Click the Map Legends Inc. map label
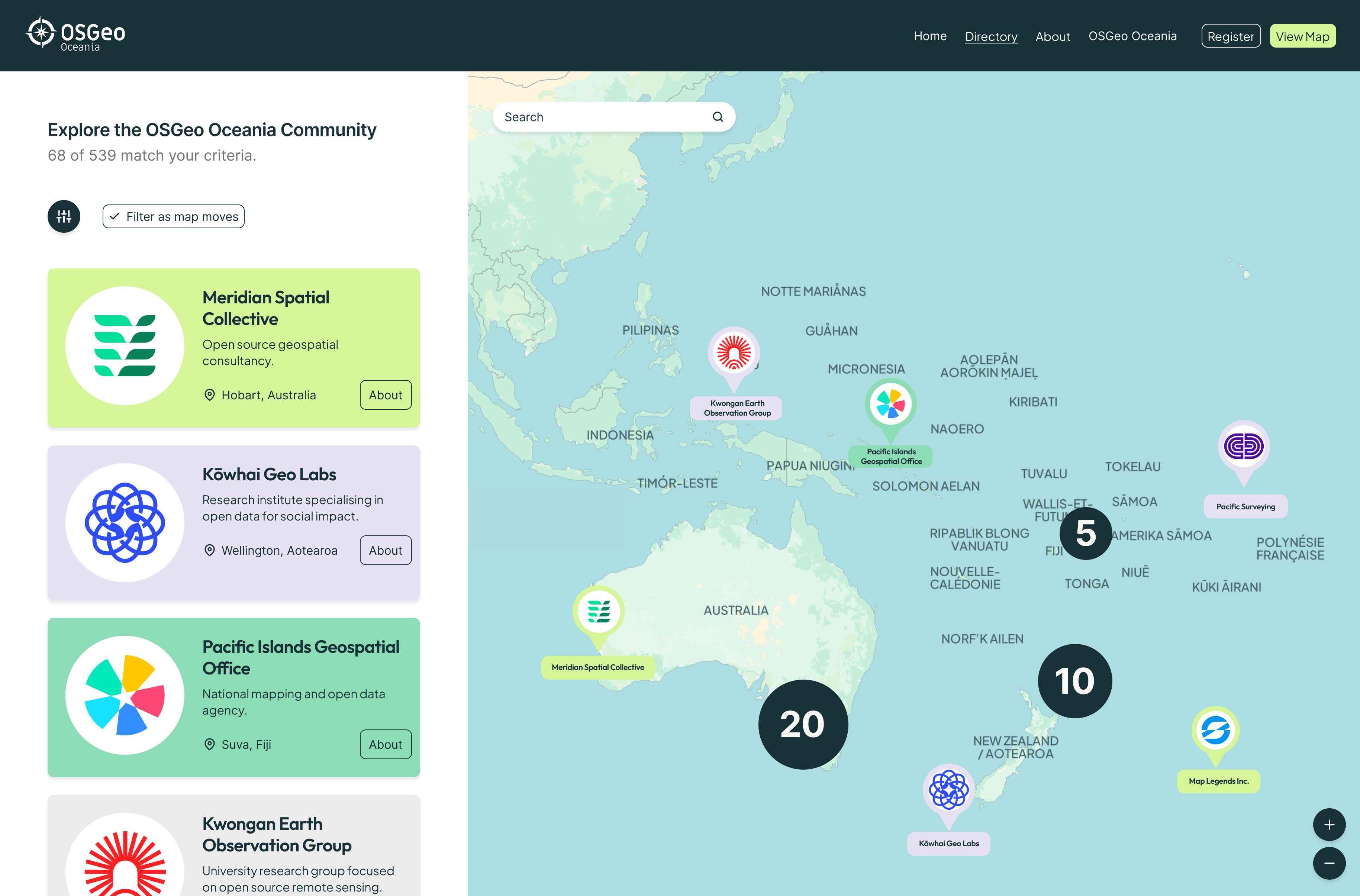1360x896 pixels. [1218, 781]
